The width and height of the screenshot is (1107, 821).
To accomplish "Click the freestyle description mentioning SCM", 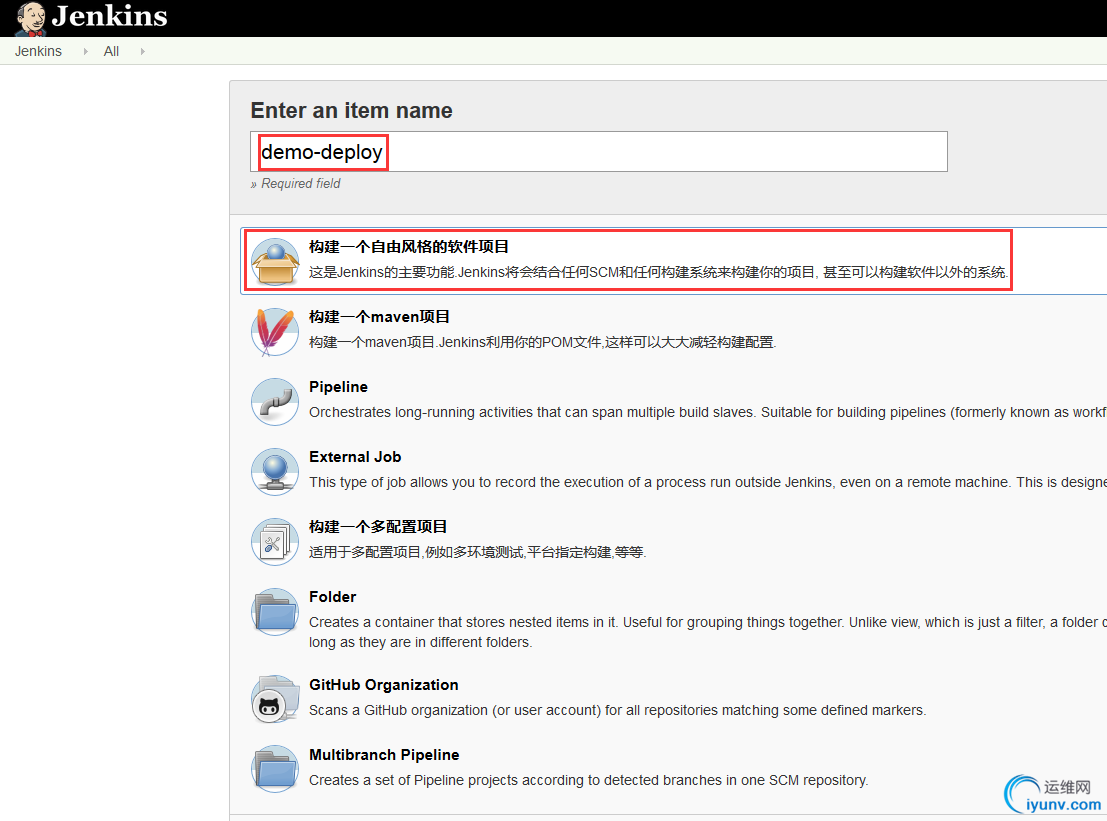I will (x=659, y=272).
